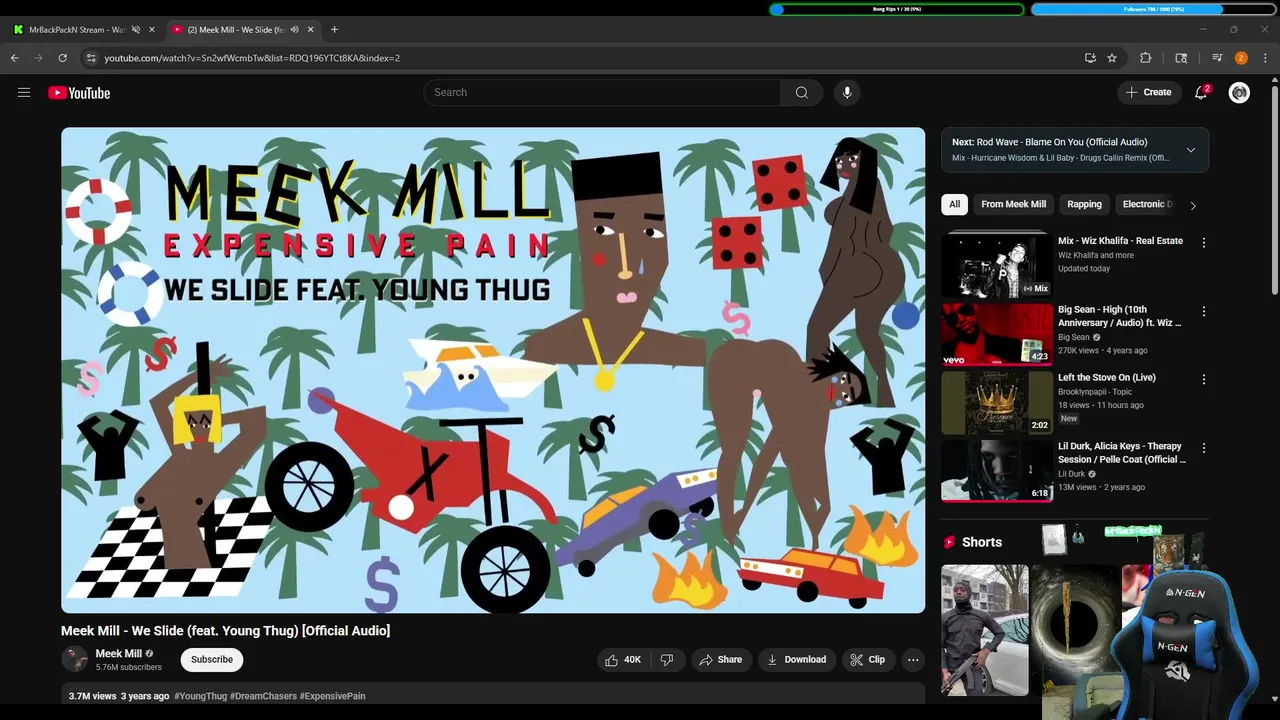Open the Create menu
The image size is (1280, 720).
[1149, 92]
